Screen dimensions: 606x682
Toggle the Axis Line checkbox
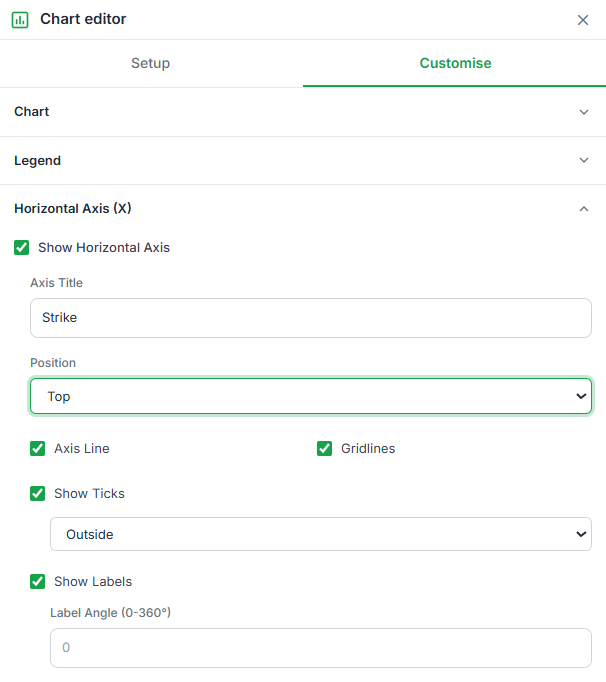[x=37, y=448]
